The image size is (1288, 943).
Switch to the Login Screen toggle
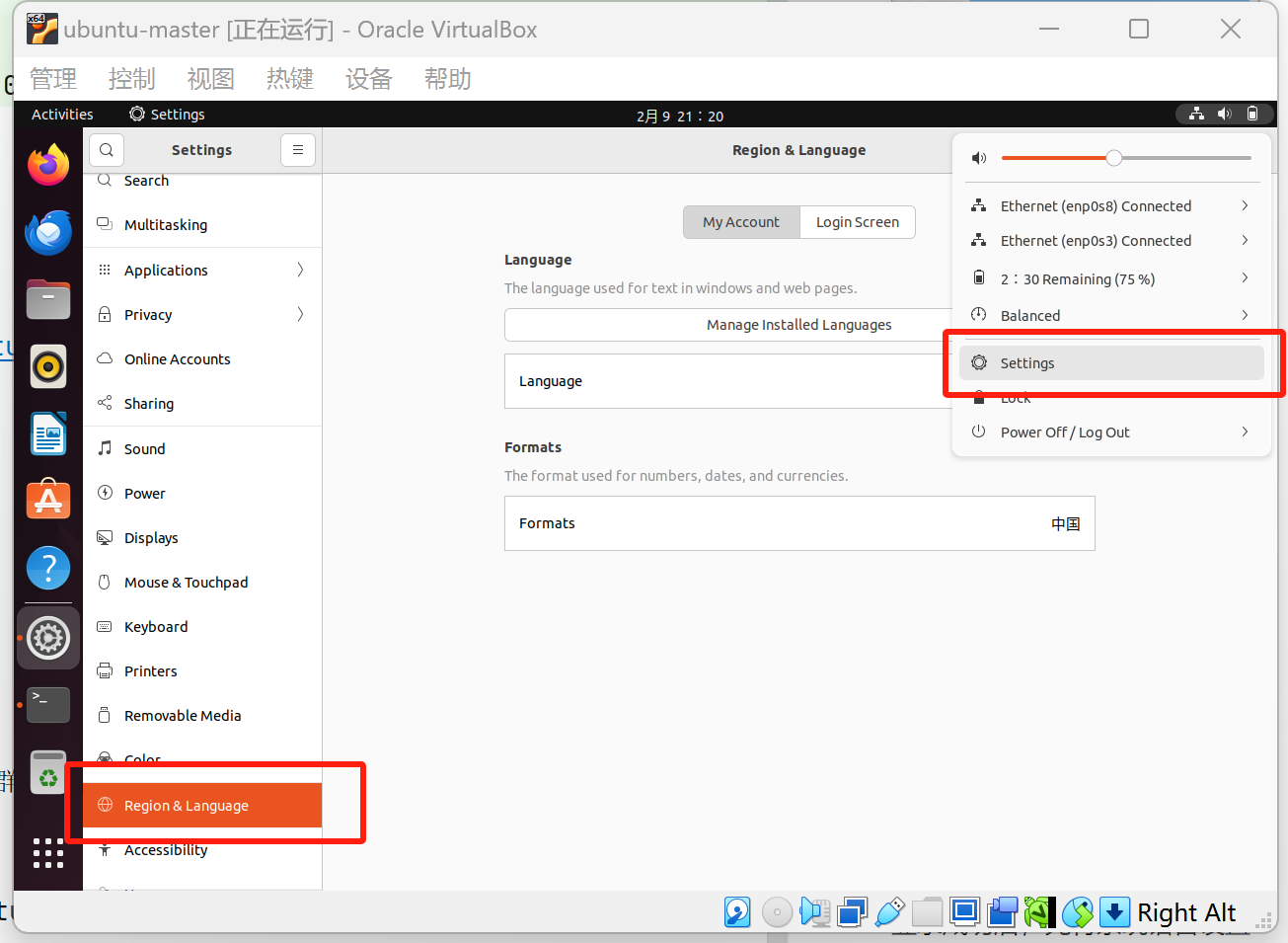tap(858, 222)
